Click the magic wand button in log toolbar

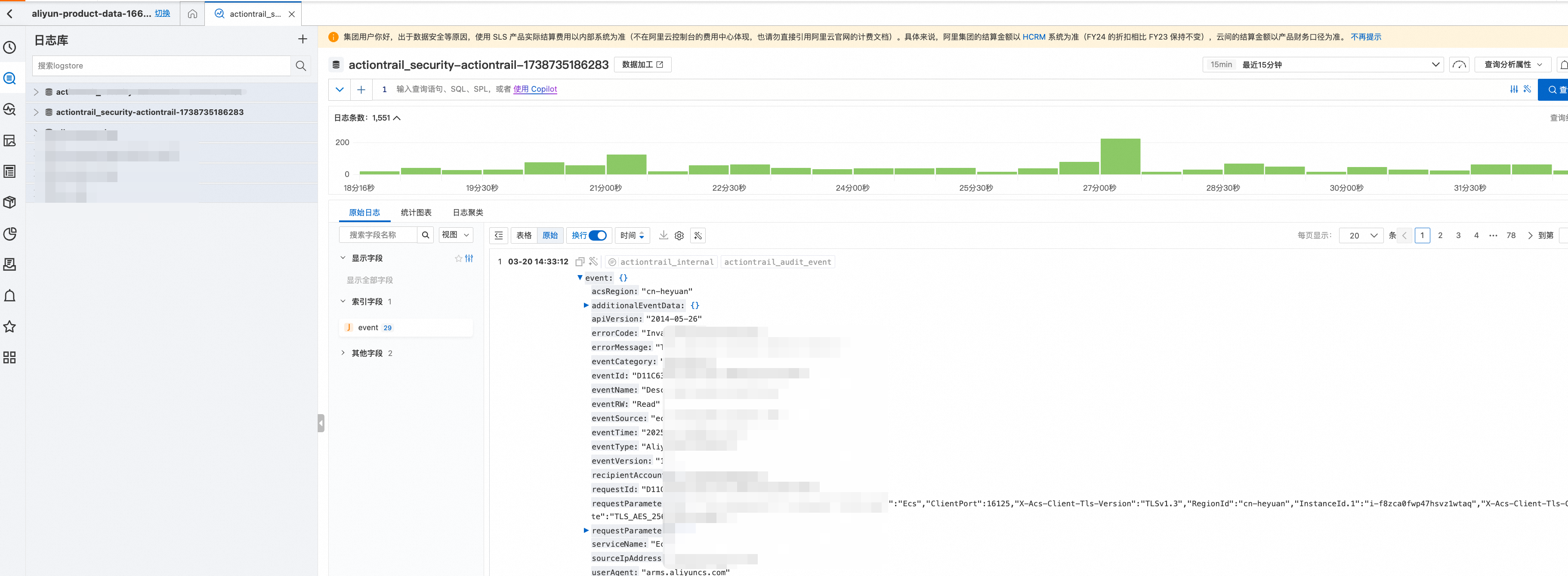click(x=698, y=235)
